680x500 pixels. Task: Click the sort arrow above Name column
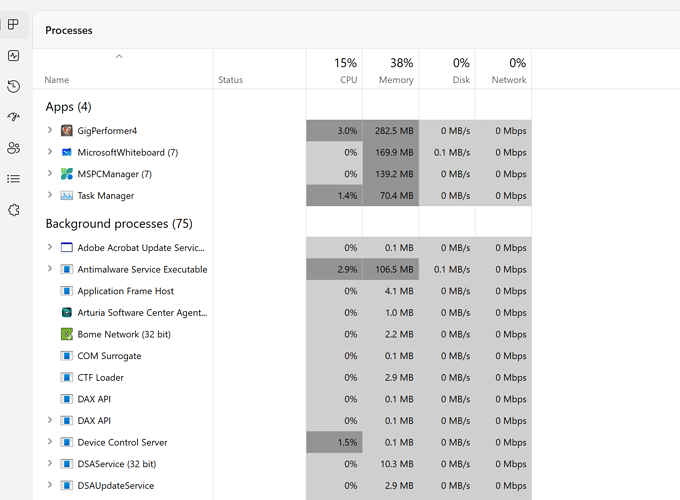119,56
